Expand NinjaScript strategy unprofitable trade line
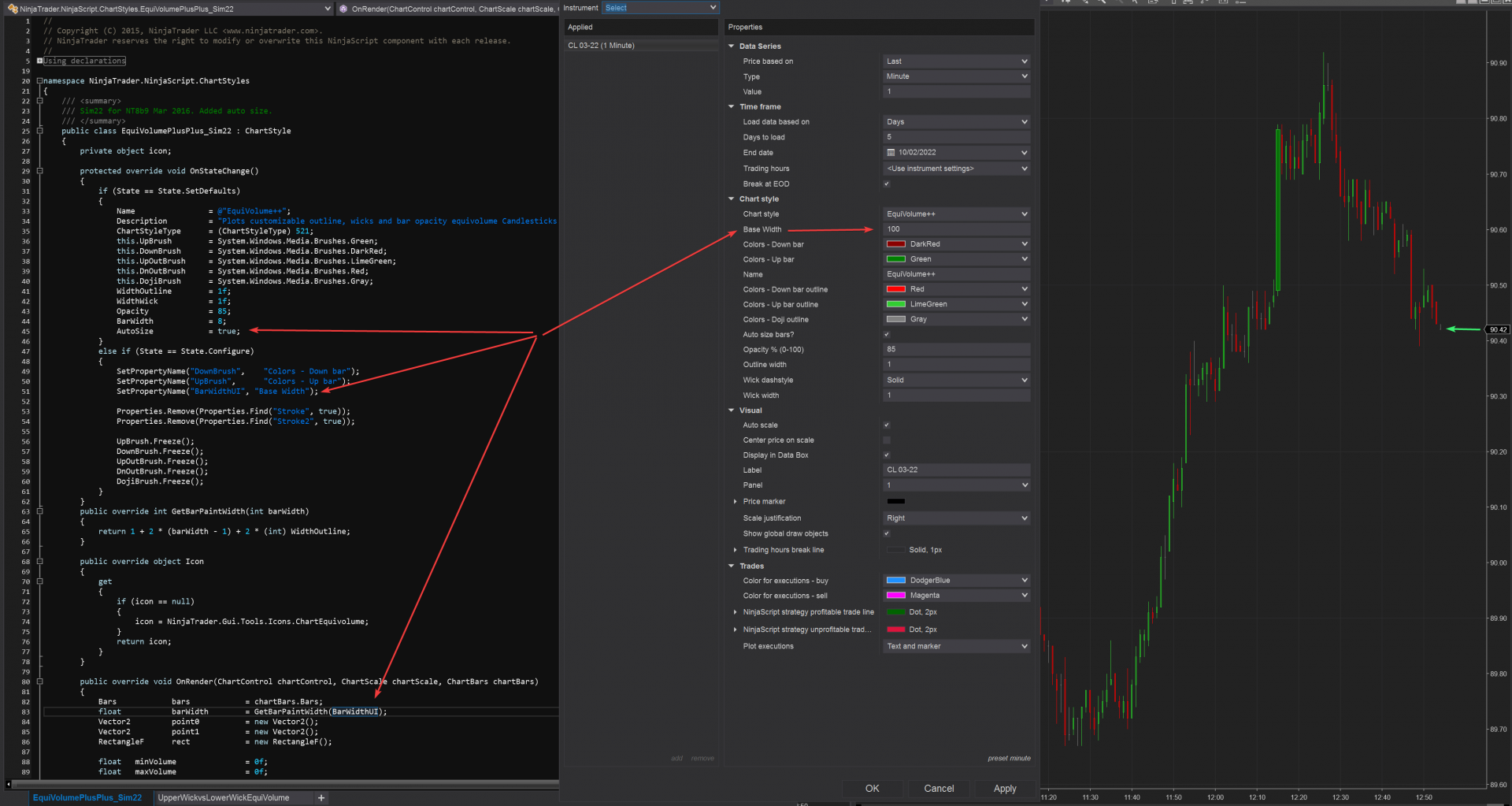The height and width of the screenshot is (806, 1512). (x=736, y=630)
